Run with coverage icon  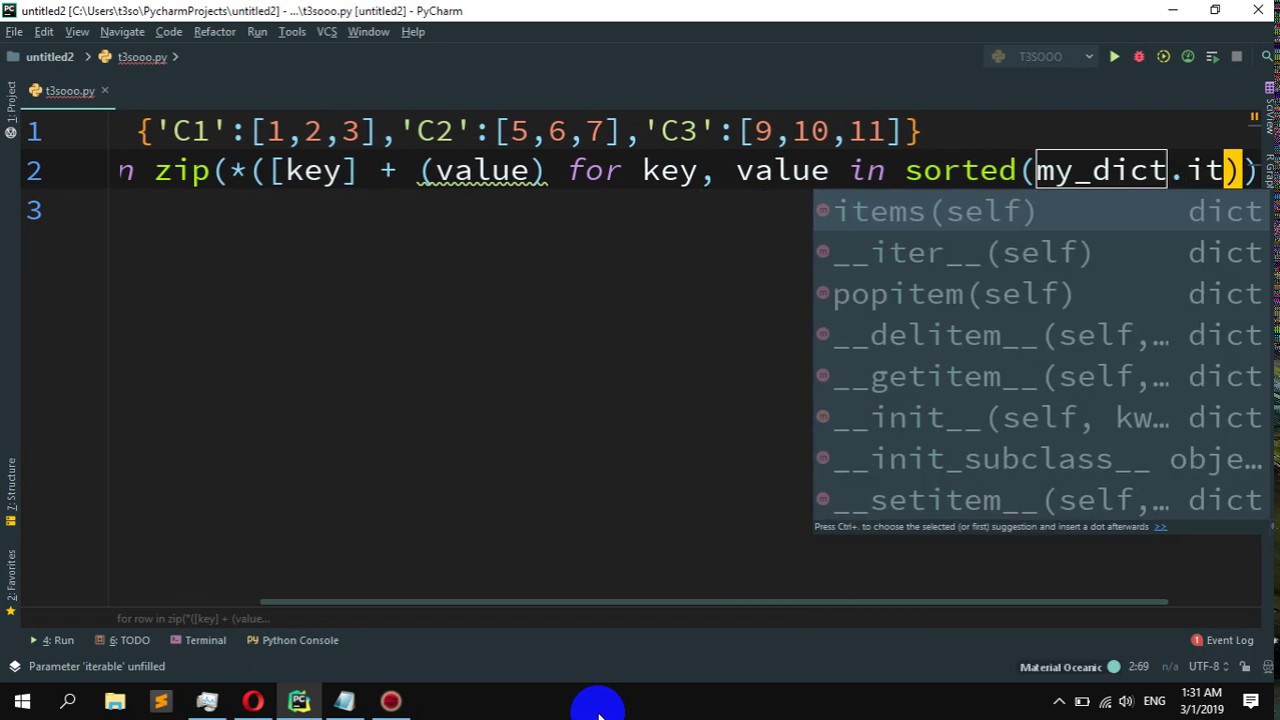coord(1163,57)
